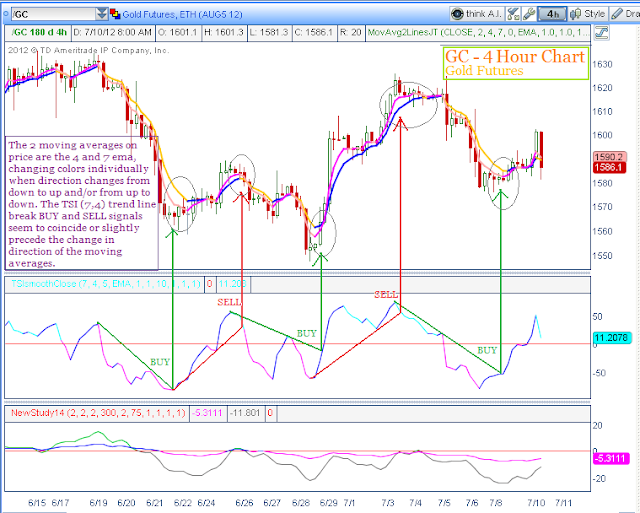Click the O: 1601.1 open value
This screenshot has height=513, width=640.
click(x=178, y=32)
